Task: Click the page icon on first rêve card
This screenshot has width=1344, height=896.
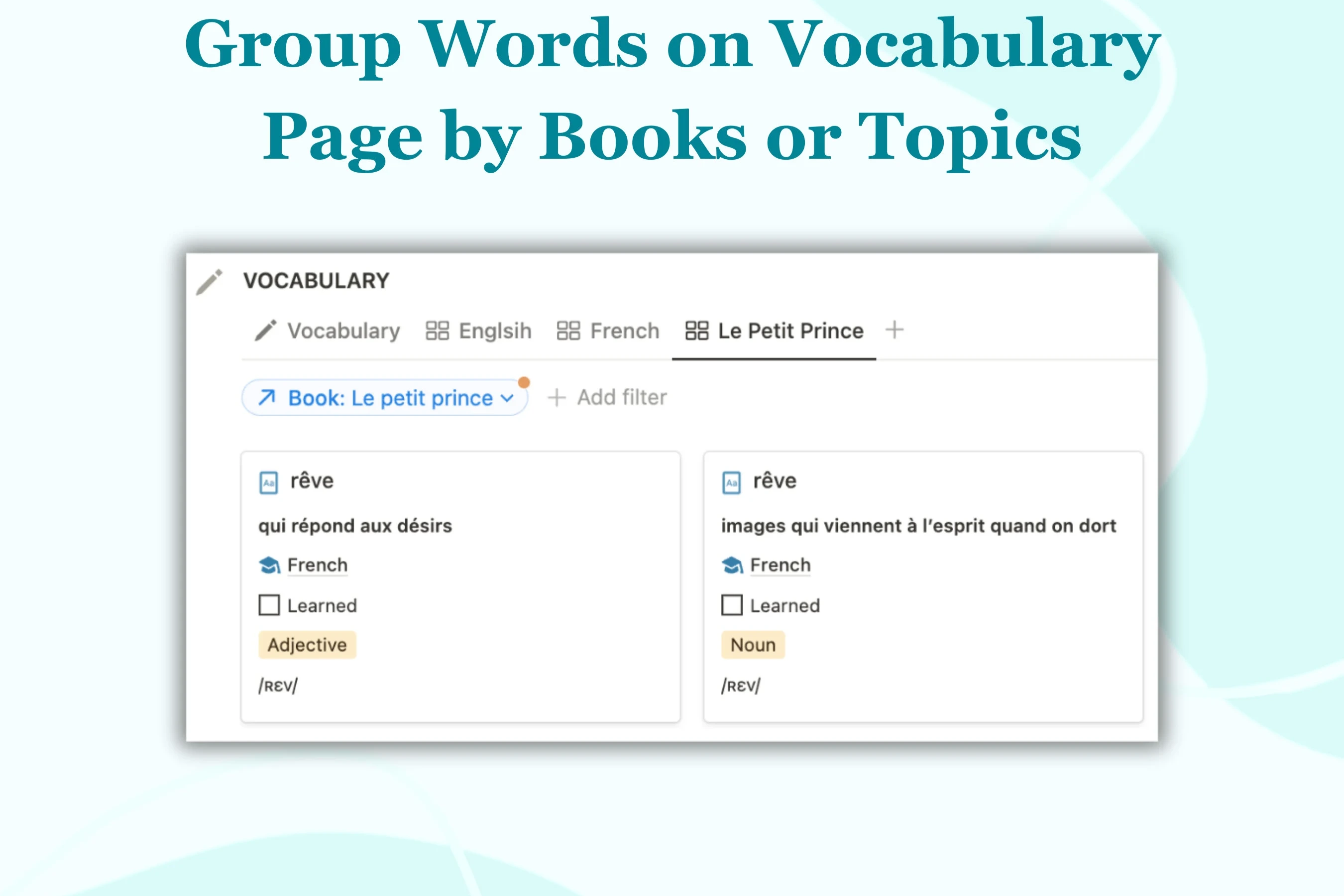Action: 269,482
